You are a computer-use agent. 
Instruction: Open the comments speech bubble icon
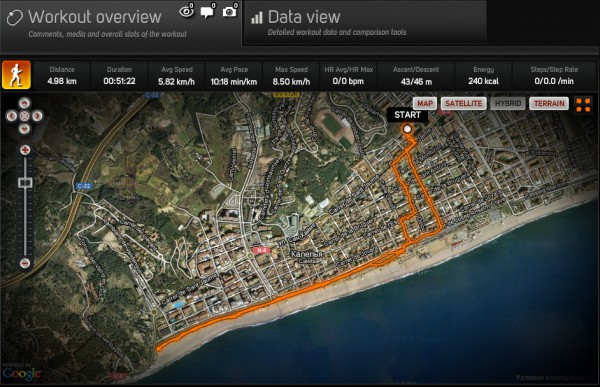208,11
